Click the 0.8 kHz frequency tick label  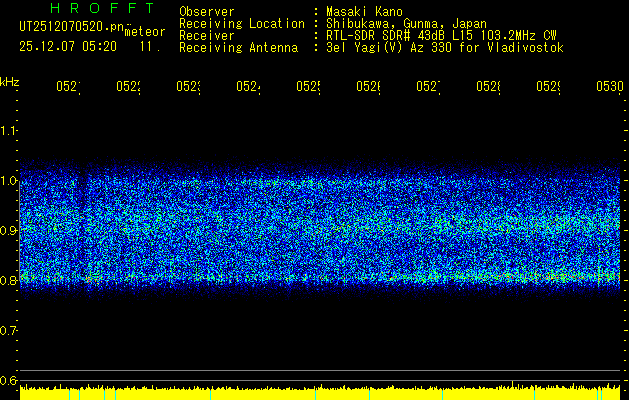click(9, 281)
